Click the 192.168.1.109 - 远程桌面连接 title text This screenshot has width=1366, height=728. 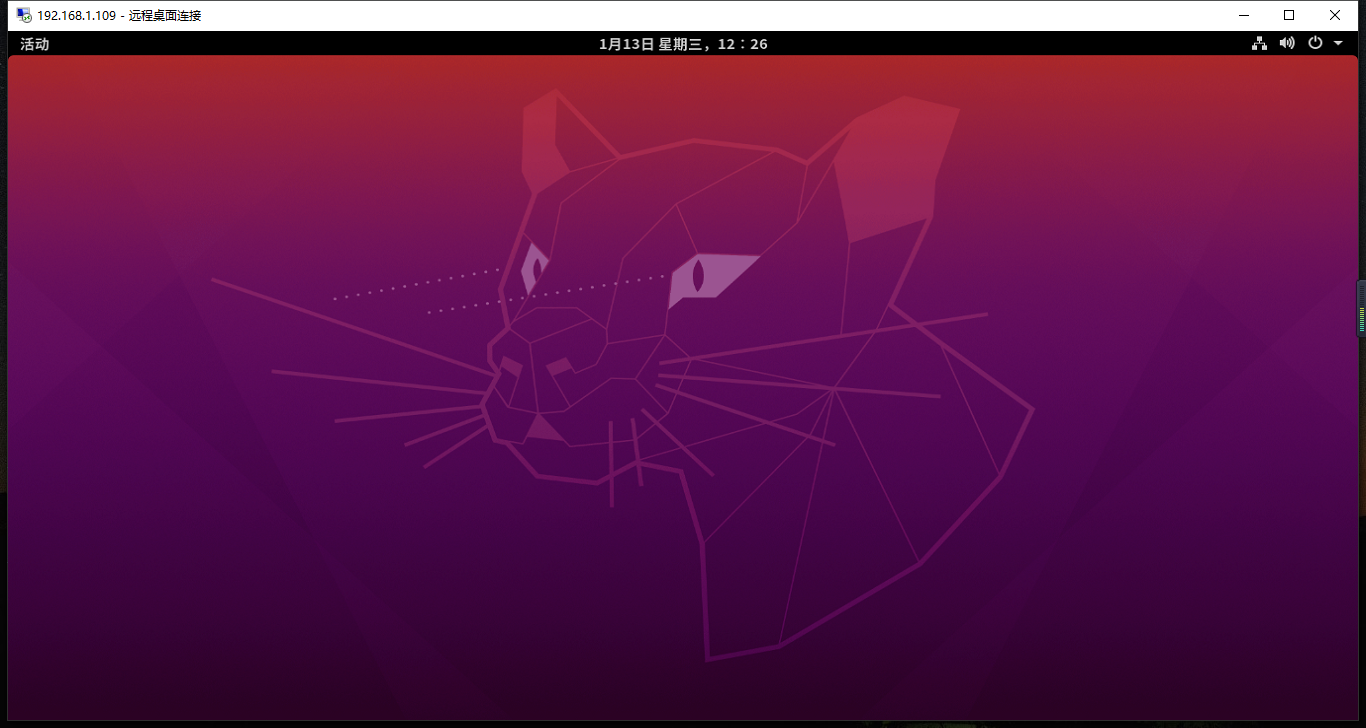coord(119,15)
